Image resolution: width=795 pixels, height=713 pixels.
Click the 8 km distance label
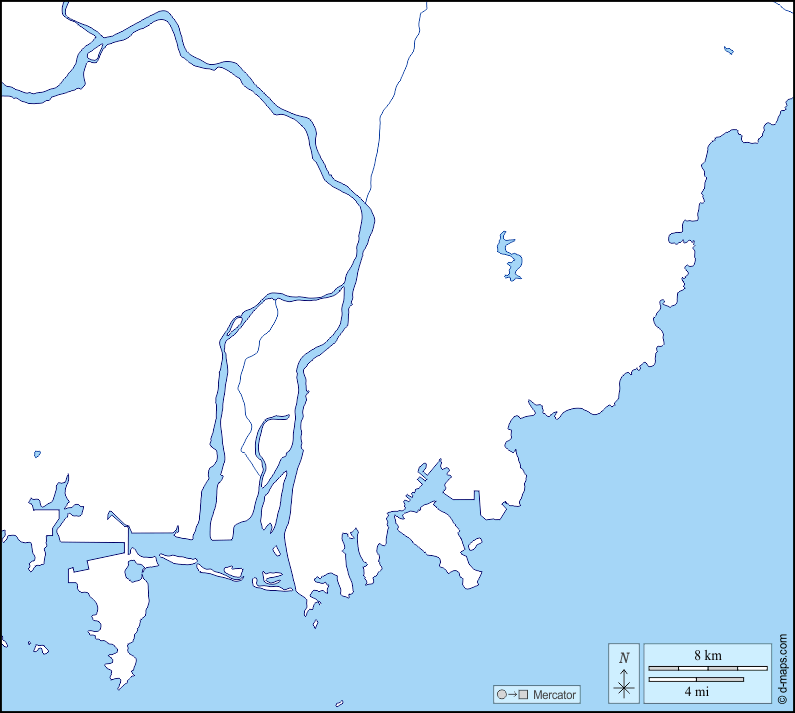pos(707,655)
